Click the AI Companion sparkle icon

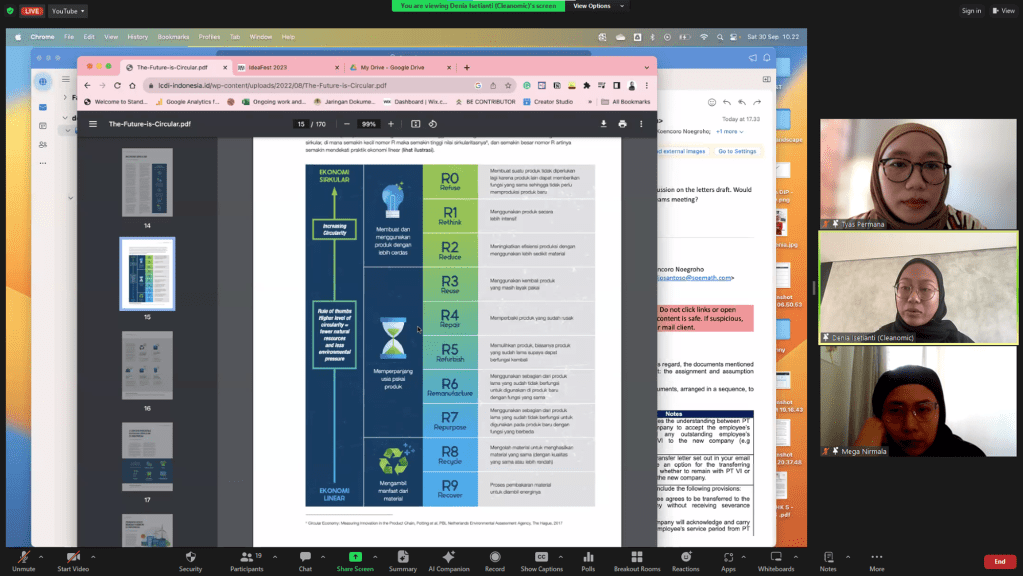pyautogui.click(x=448, y=557)
